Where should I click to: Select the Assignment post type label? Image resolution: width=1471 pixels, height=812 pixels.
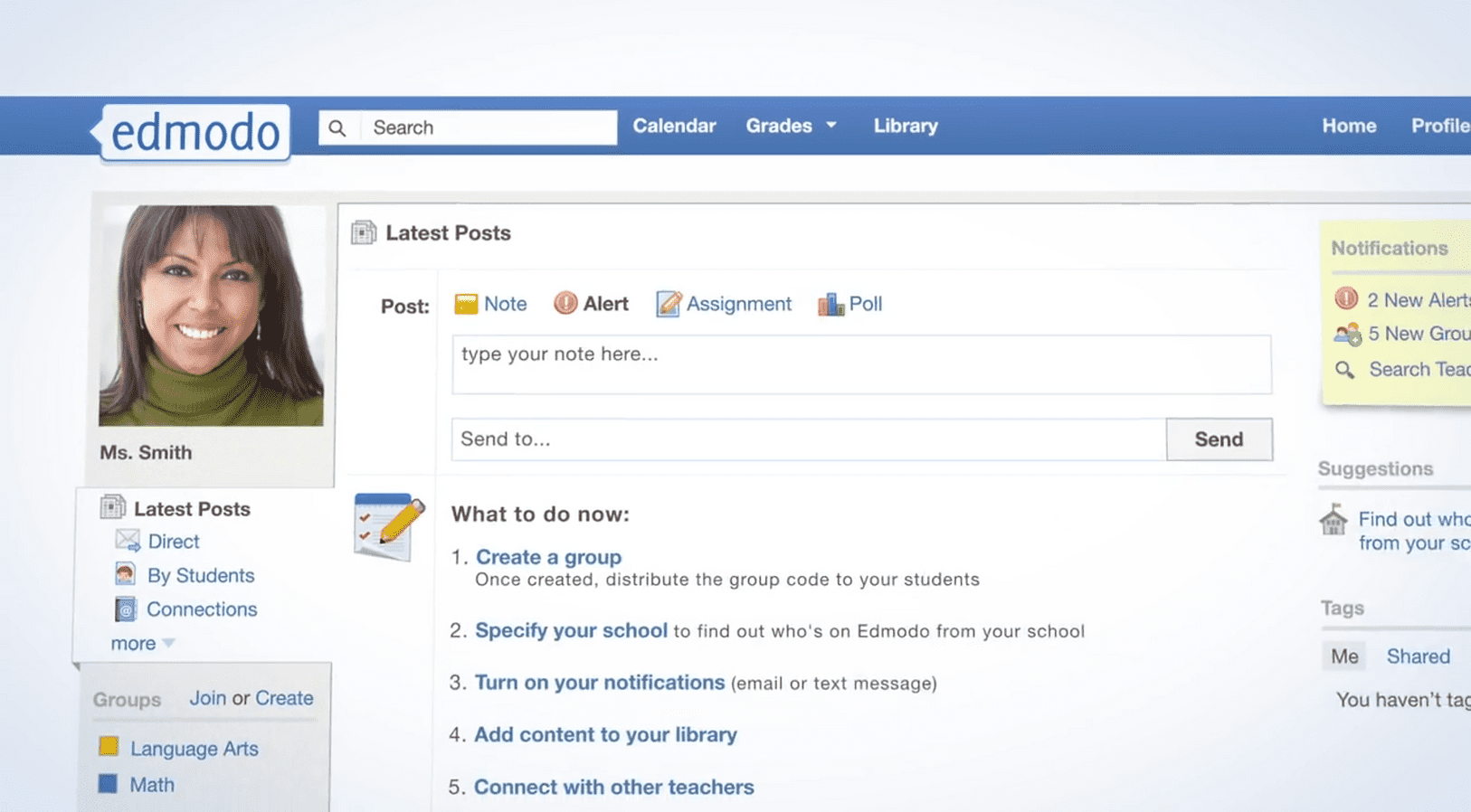738,305
